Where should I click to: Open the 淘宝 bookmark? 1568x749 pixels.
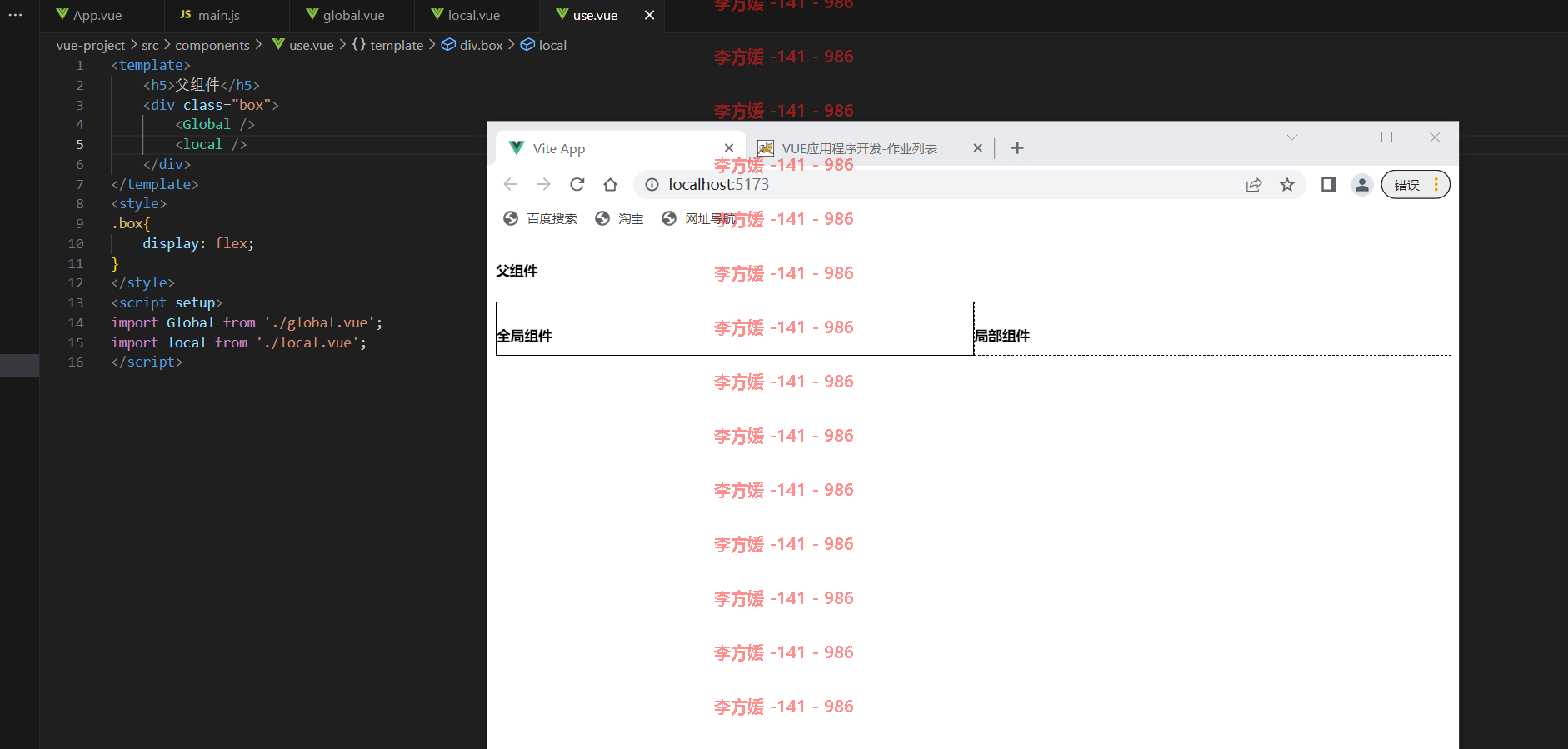(619, 218)
